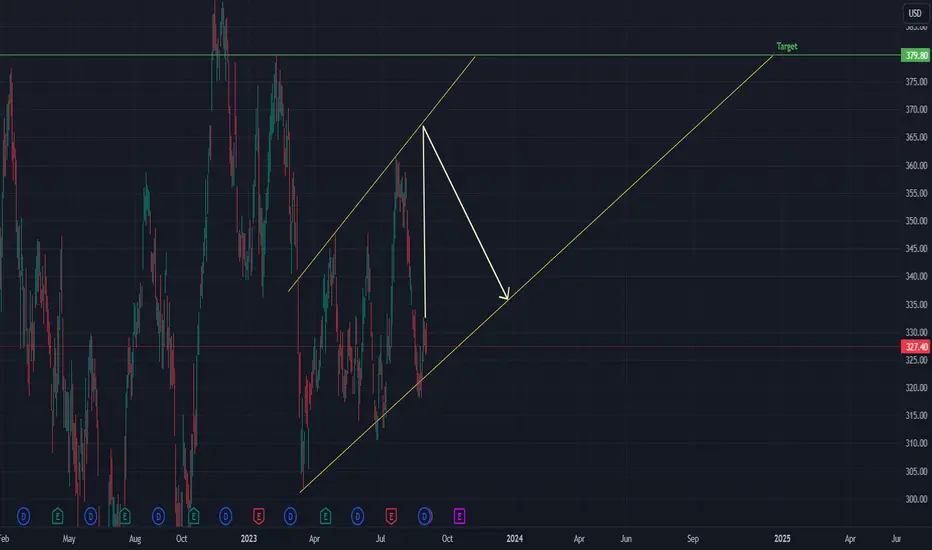This screenshot has height=550, width=932.
Task: Open the USD currency selector
Action: (915, 13)
